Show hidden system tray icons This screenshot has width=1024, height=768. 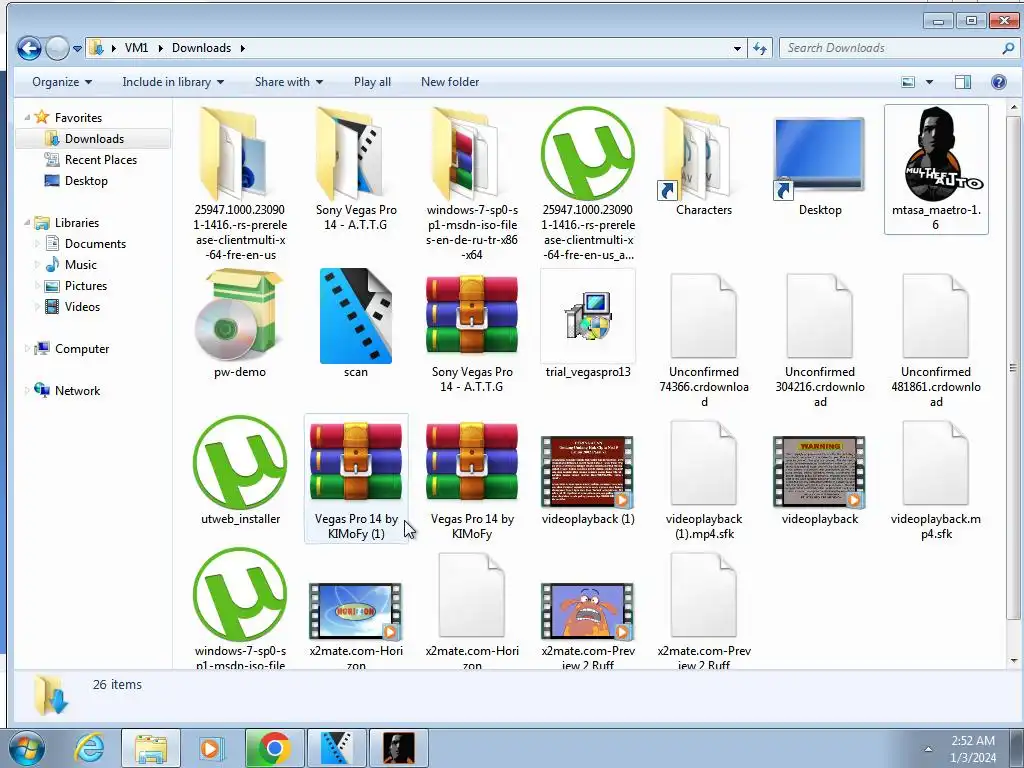click(928, 749)
